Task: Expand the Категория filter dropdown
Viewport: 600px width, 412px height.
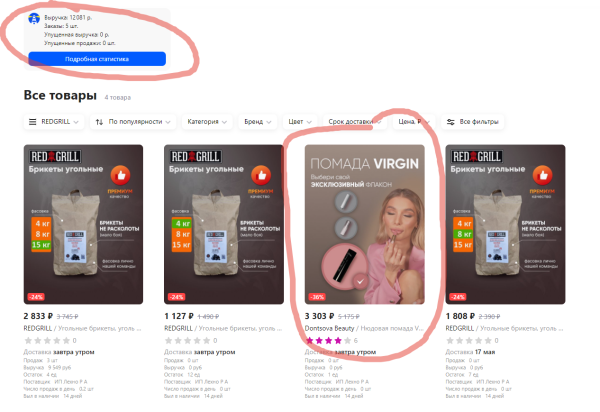Action: [207, 122]
